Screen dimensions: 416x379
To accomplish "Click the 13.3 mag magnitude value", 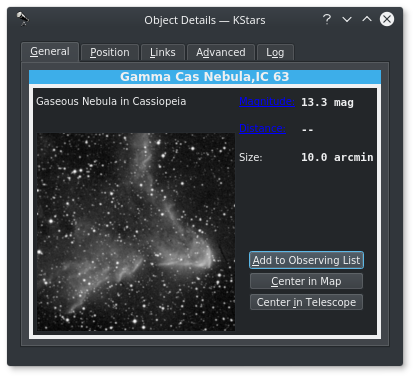I will (327, 102).
